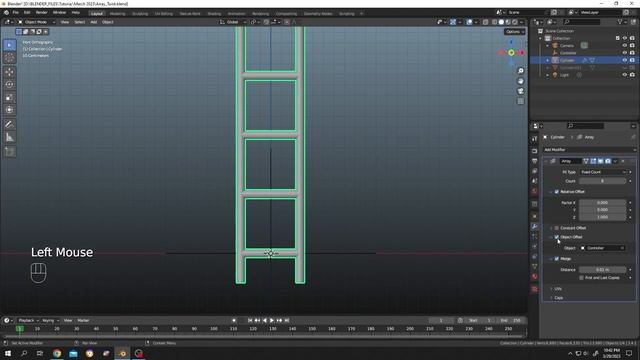Open the viewport Add menu
This screenshot has width=640, height=360.
pos(93,22)
